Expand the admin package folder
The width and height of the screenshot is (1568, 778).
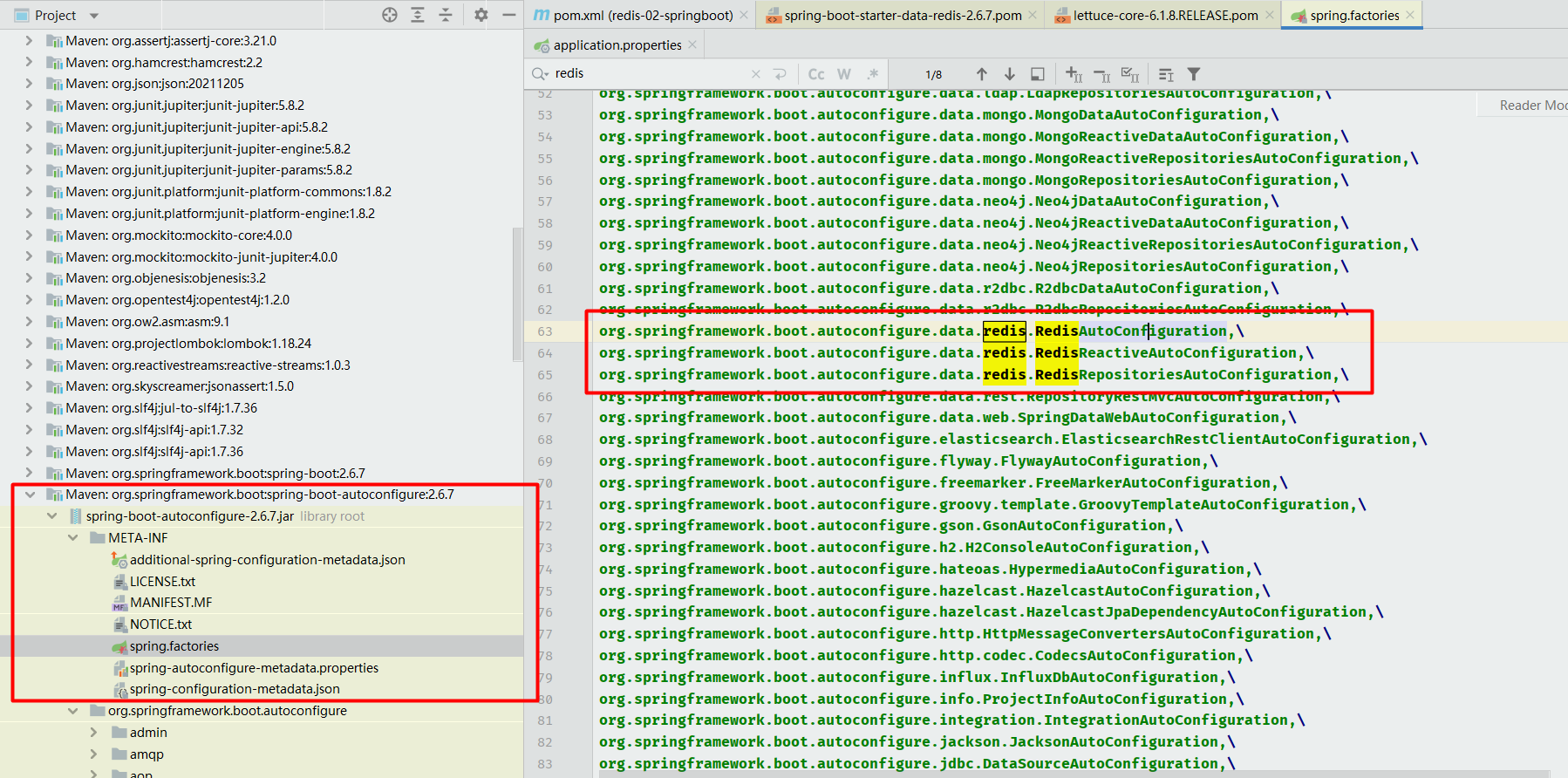click(94, 733)
